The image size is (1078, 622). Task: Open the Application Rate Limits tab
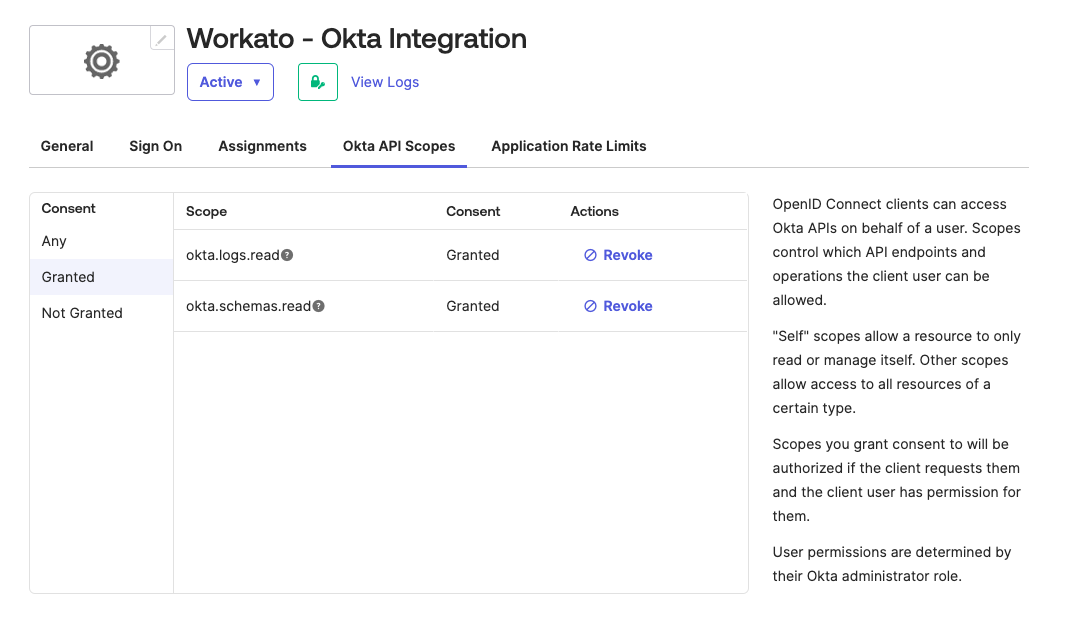coord(568,146)
